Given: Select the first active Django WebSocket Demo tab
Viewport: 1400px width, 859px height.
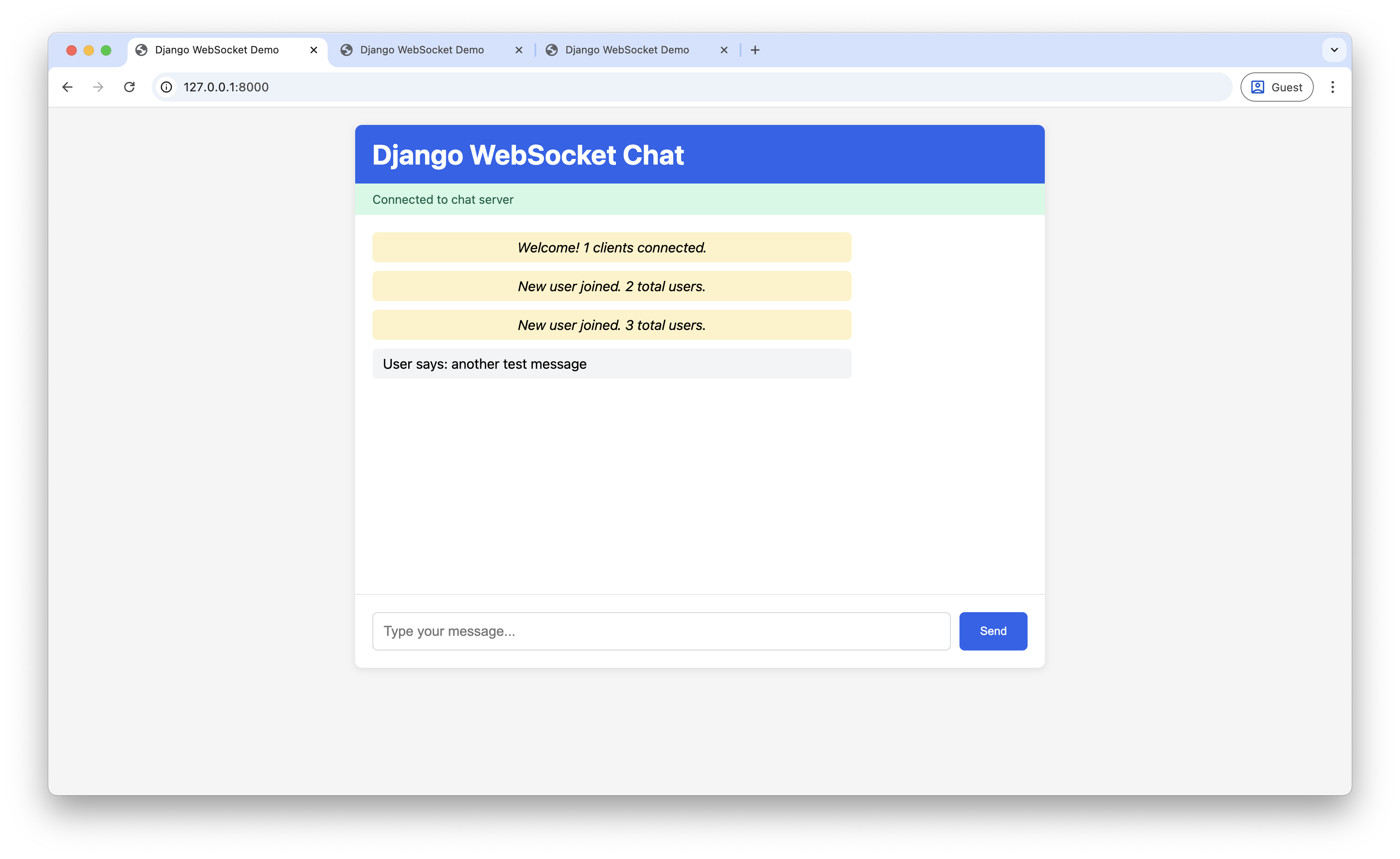Looking at the screenshot, I should tap(227, 50).
